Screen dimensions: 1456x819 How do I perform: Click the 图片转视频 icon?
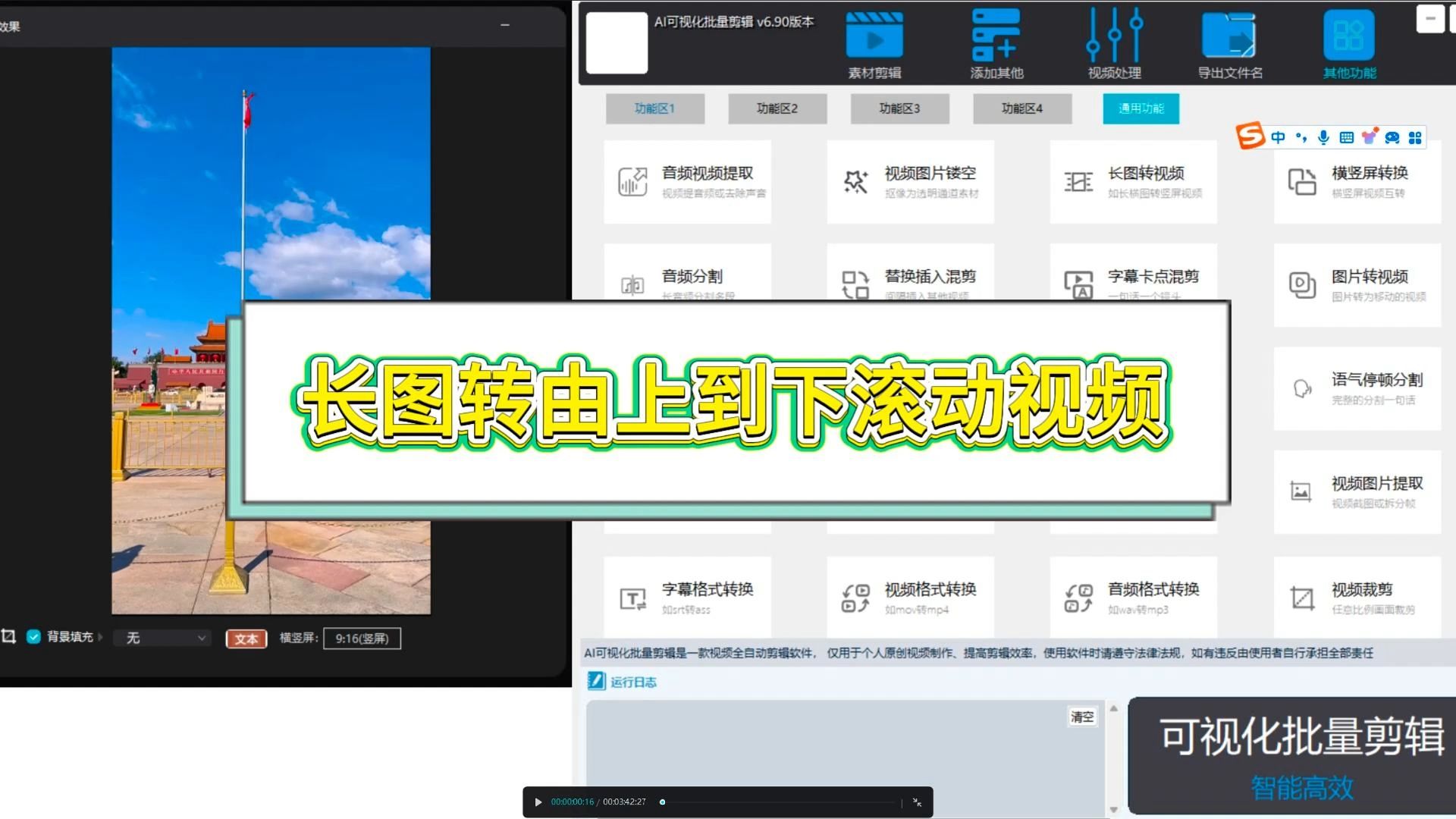[1302, 285]
